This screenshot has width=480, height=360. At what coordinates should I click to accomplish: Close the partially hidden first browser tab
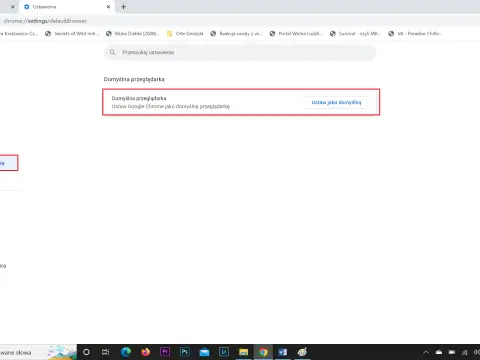coord(13,7)
